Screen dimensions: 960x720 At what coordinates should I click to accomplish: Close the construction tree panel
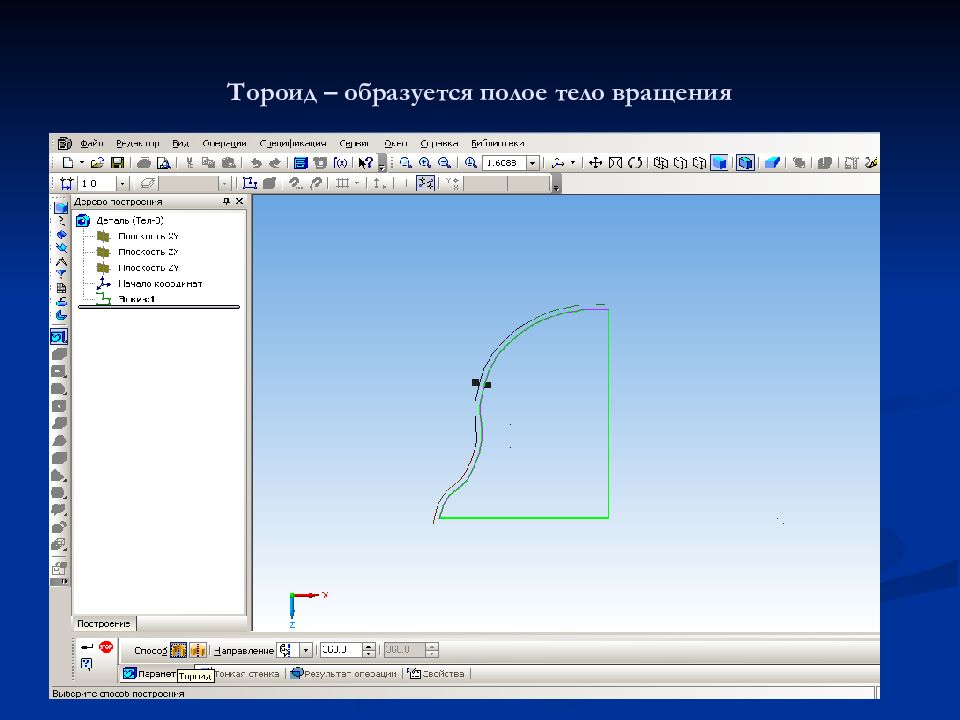click(239, 201)
